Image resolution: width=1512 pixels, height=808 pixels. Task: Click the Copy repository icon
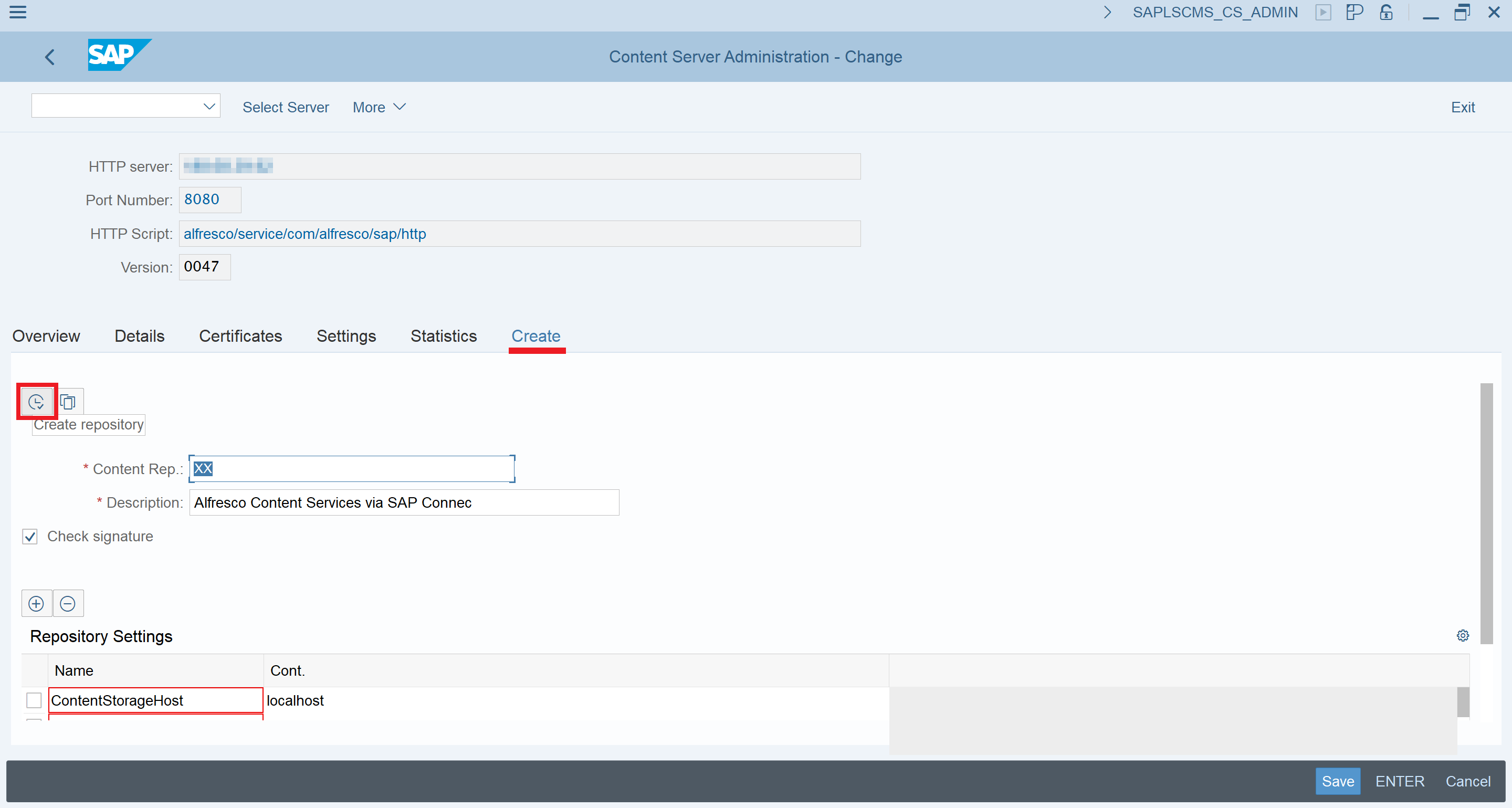(68, 401)
